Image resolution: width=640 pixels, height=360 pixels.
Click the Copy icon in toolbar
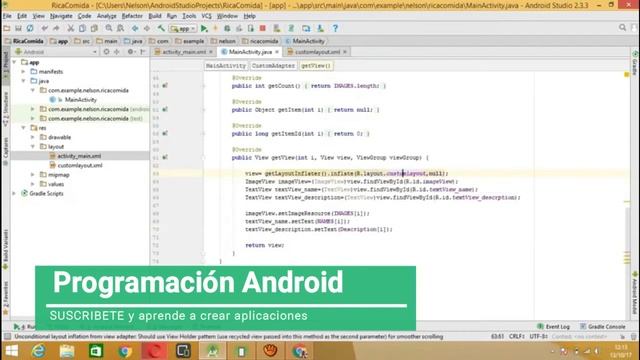(82, 28)
